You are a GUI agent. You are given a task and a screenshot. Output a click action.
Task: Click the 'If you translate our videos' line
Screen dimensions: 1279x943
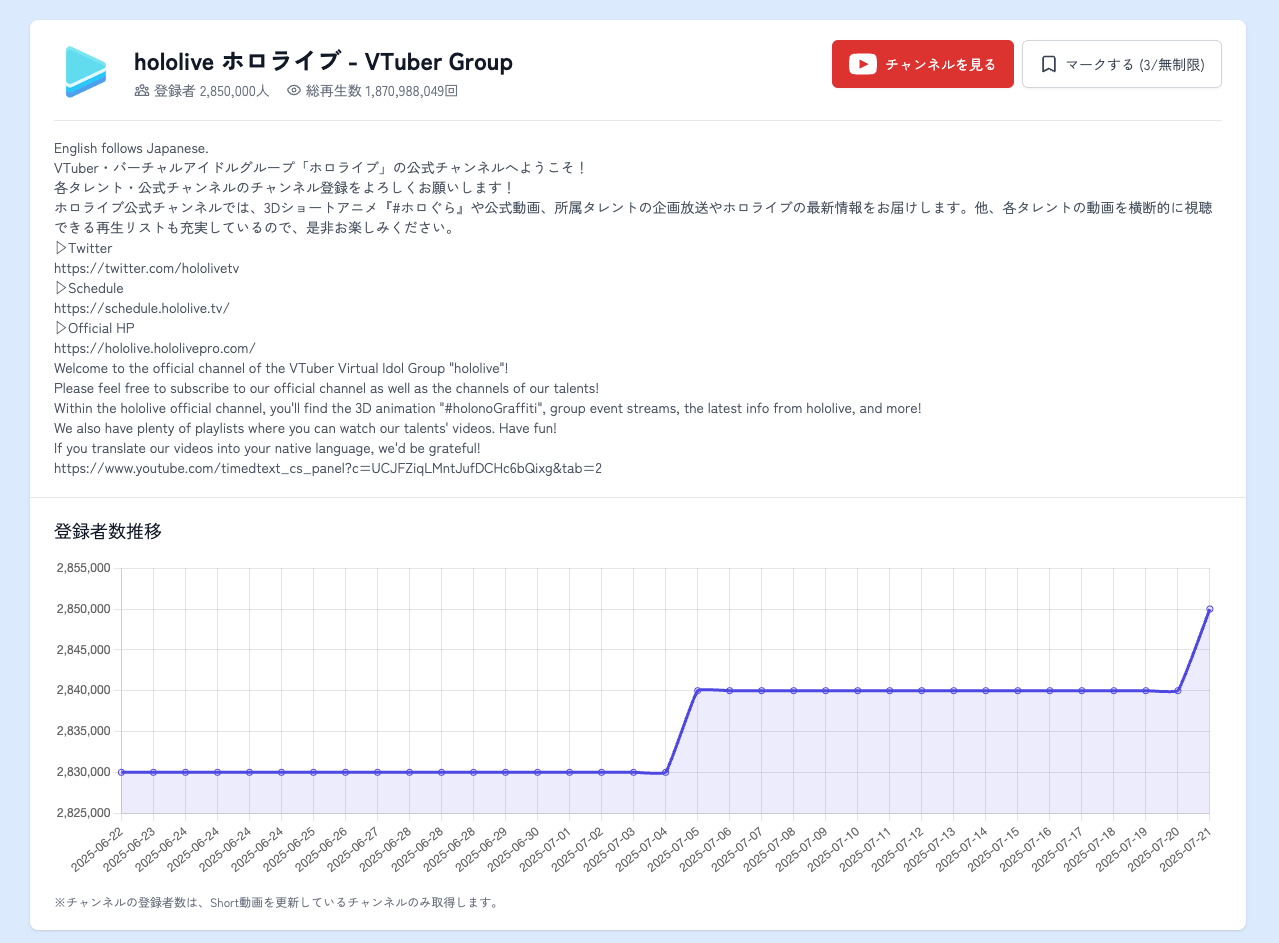point(267,448)
